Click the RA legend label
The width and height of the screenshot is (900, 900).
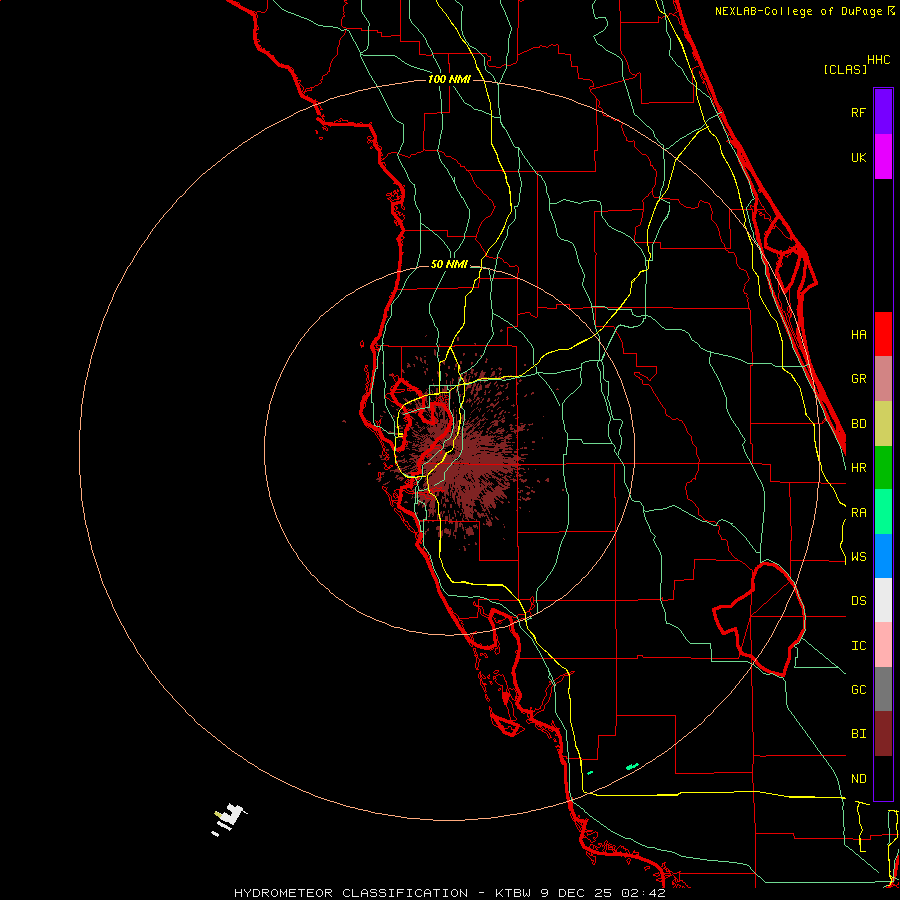click(858, 513)
